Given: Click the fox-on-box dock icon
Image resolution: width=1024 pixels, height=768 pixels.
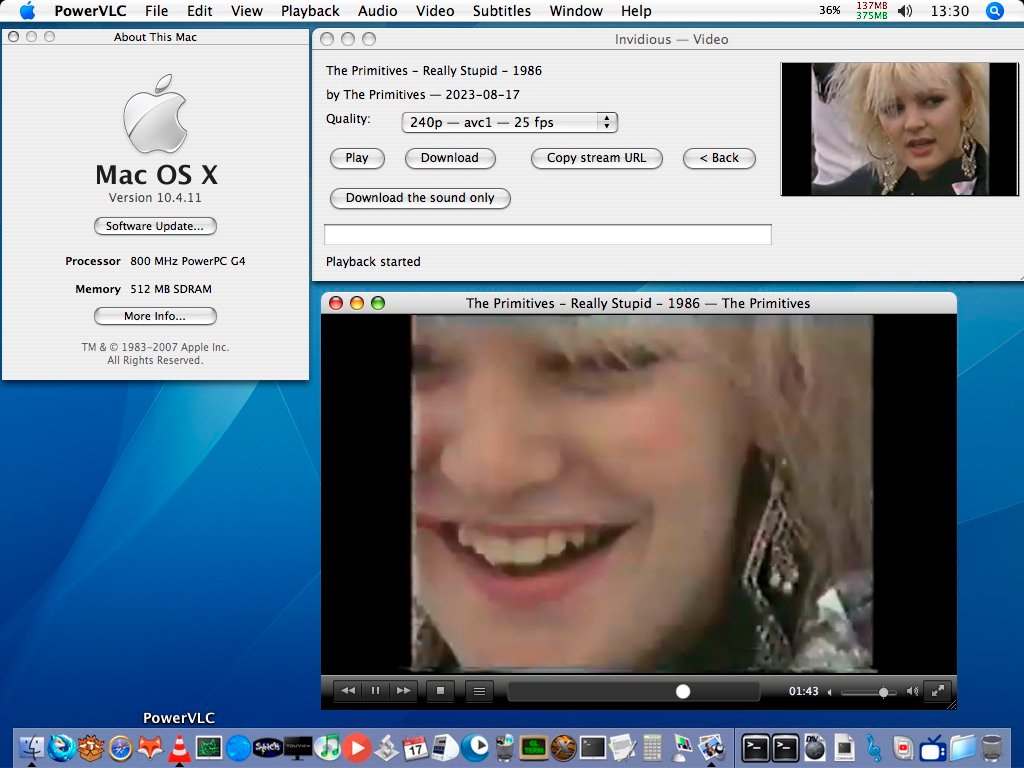Looking at the screenshot, I should coord(91,747).
